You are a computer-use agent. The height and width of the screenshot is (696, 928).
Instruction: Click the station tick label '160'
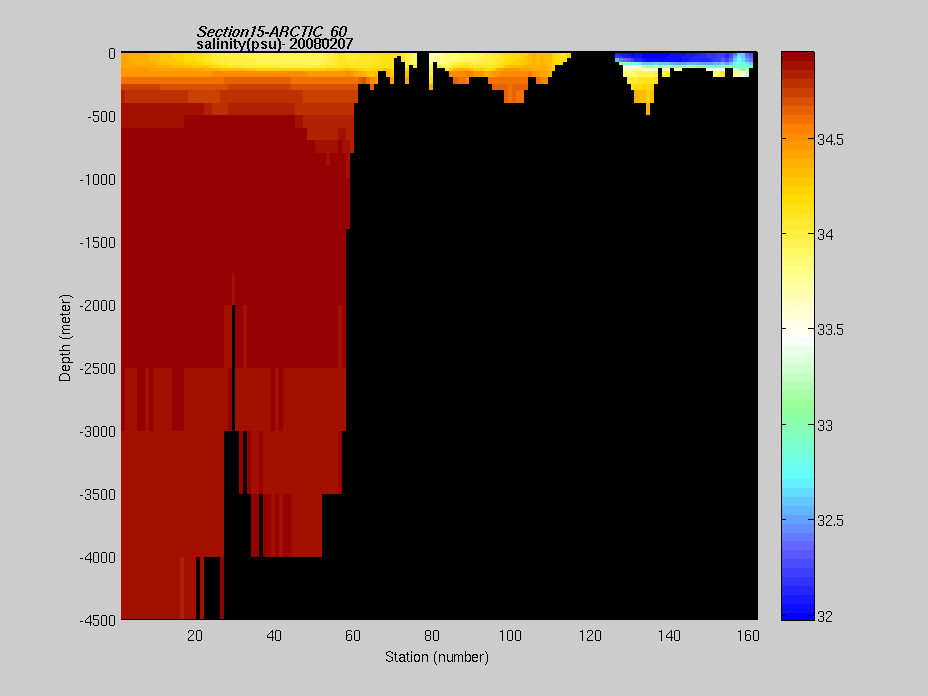point(748,636)
